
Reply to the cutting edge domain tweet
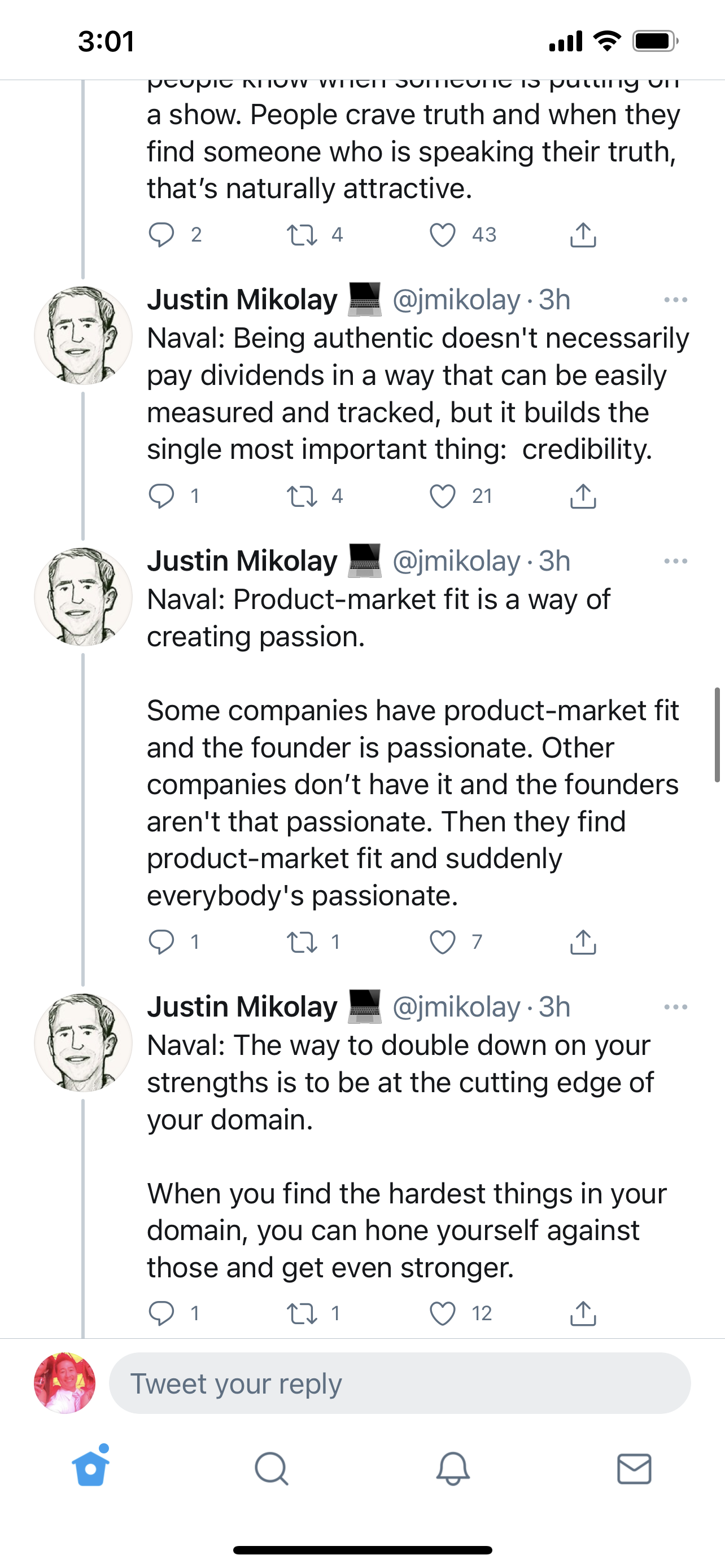coord(161,1313)
